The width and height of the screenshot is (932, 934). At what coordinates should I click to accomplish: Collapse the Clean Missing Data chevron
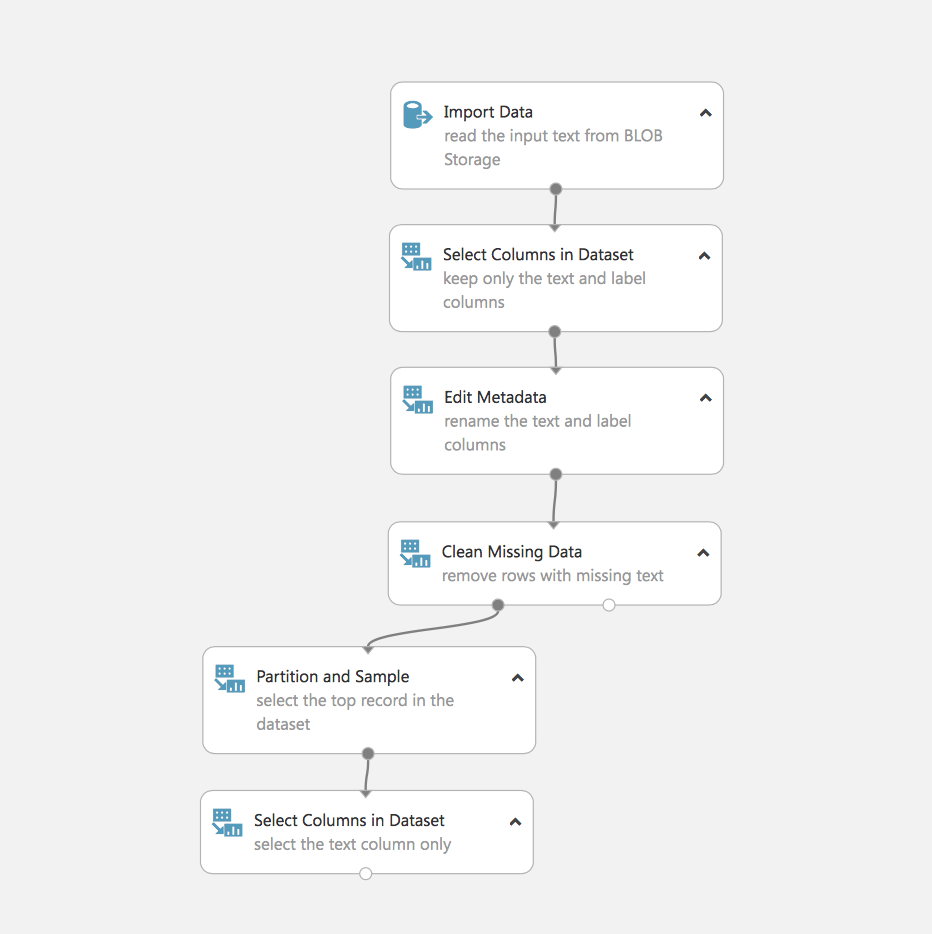703,553
